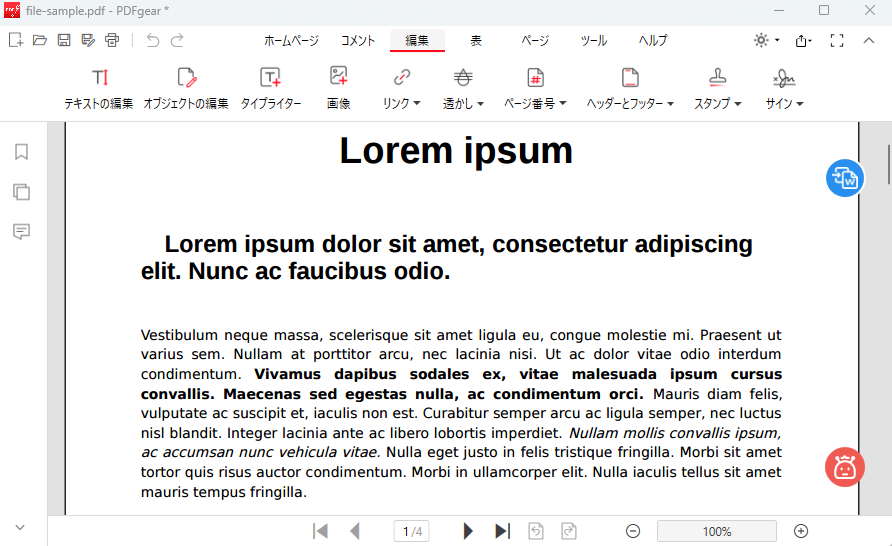Toggle fullscreen mode icon
The height and width of the screenshot is (546, 892).
tap(837, 40)
